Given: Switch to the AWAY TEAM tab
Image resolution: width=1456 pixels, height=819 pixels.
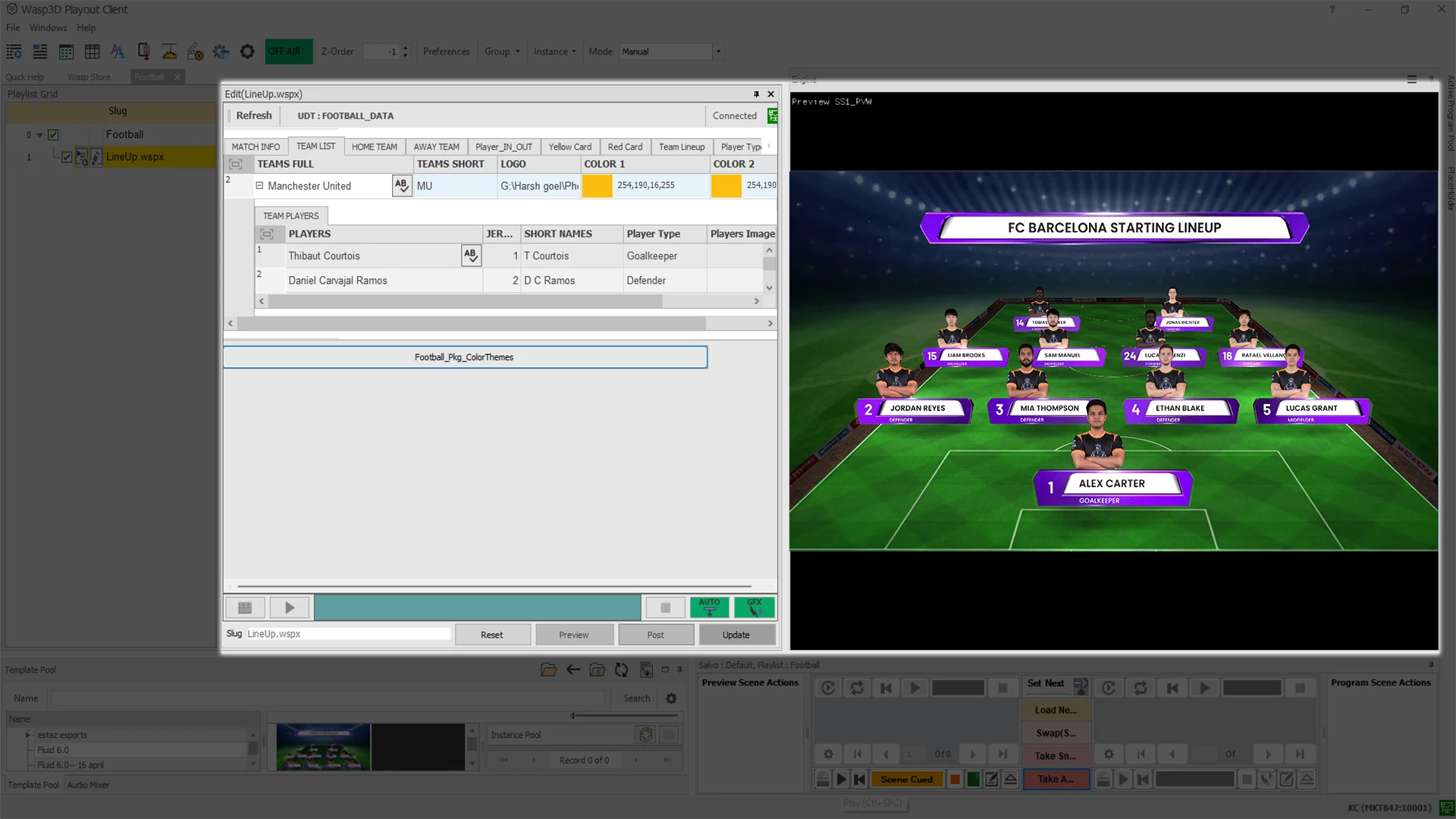Looking at the screenshot, I should point(436,146).
